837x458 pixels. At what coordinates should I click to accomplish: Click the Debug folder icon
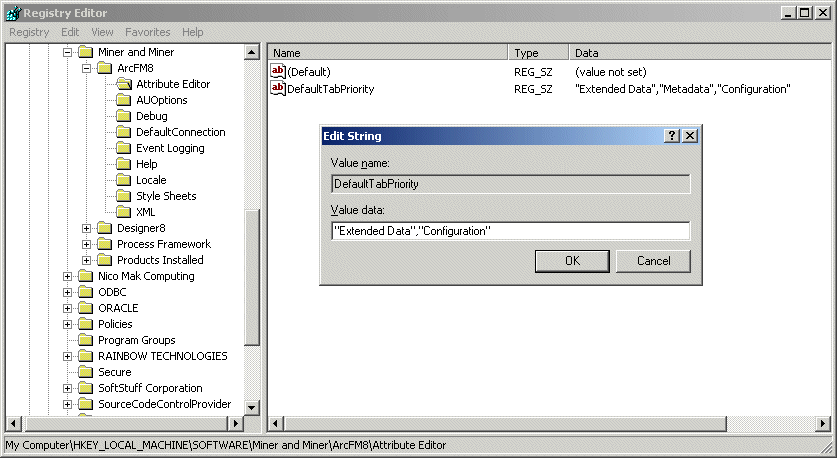[x=124, y=116]
